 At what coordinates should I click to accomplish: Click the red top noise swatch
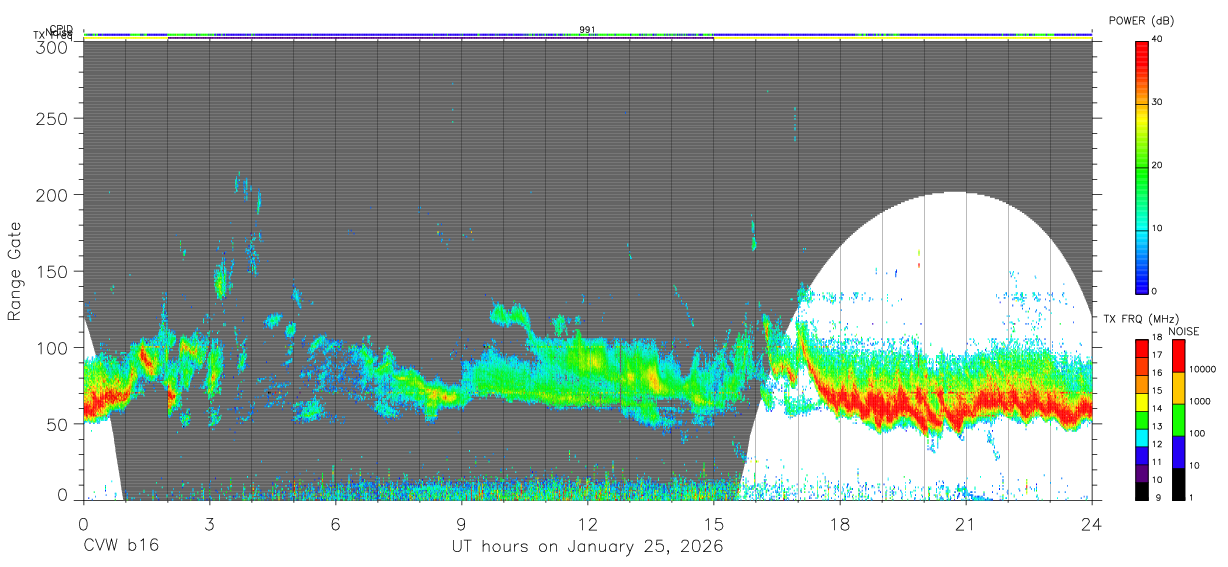click(1179, 355)
